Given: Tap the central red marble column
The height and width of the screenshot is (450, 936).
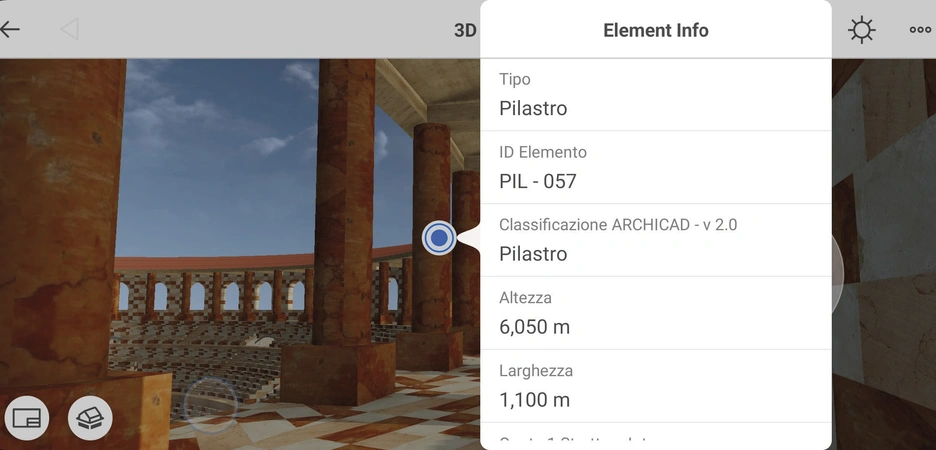Looking at the screenshot, I should coord(343,203).
